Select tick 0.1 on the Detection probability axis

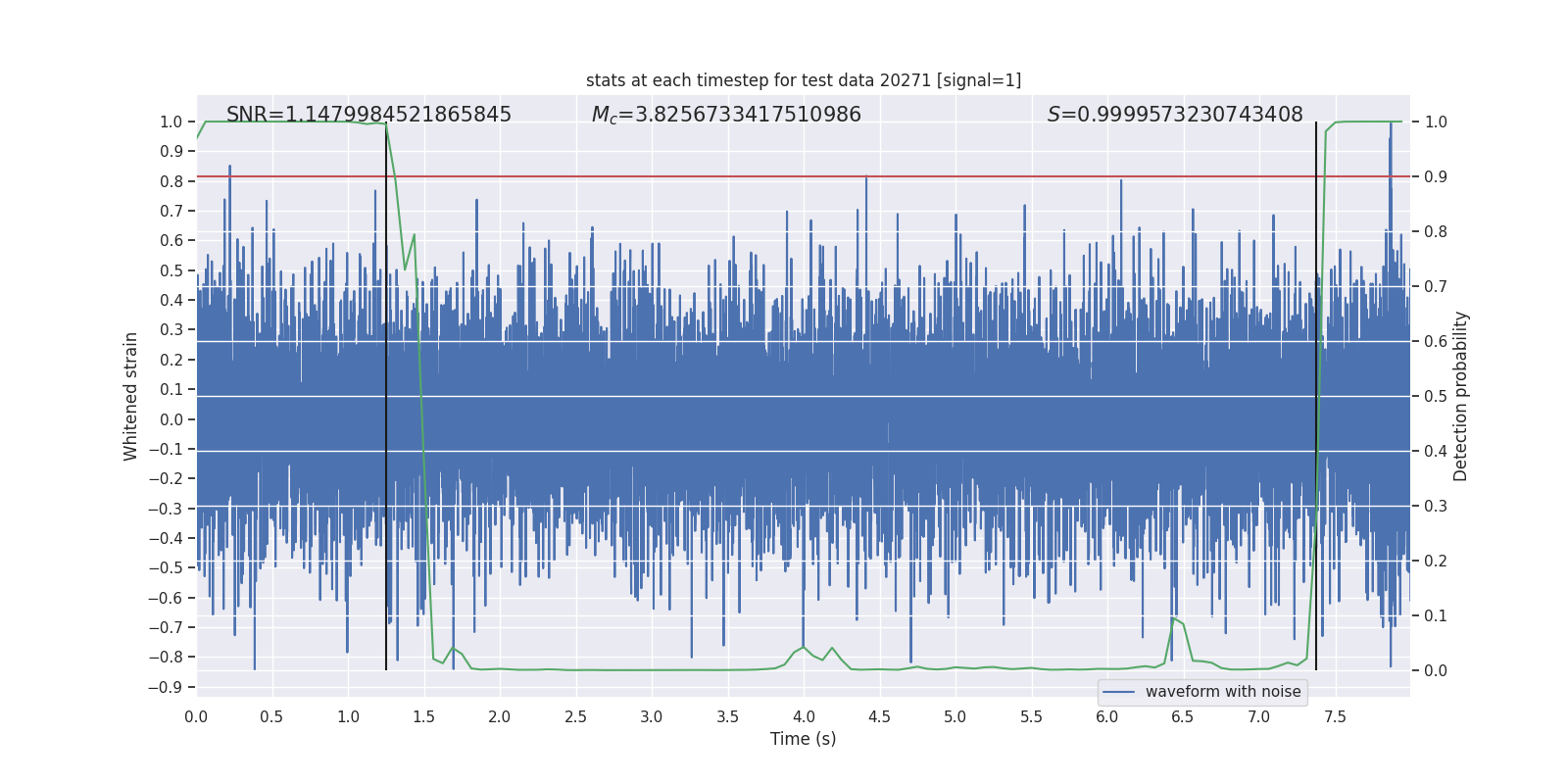pyautogui.click(x=1436, y=615)
